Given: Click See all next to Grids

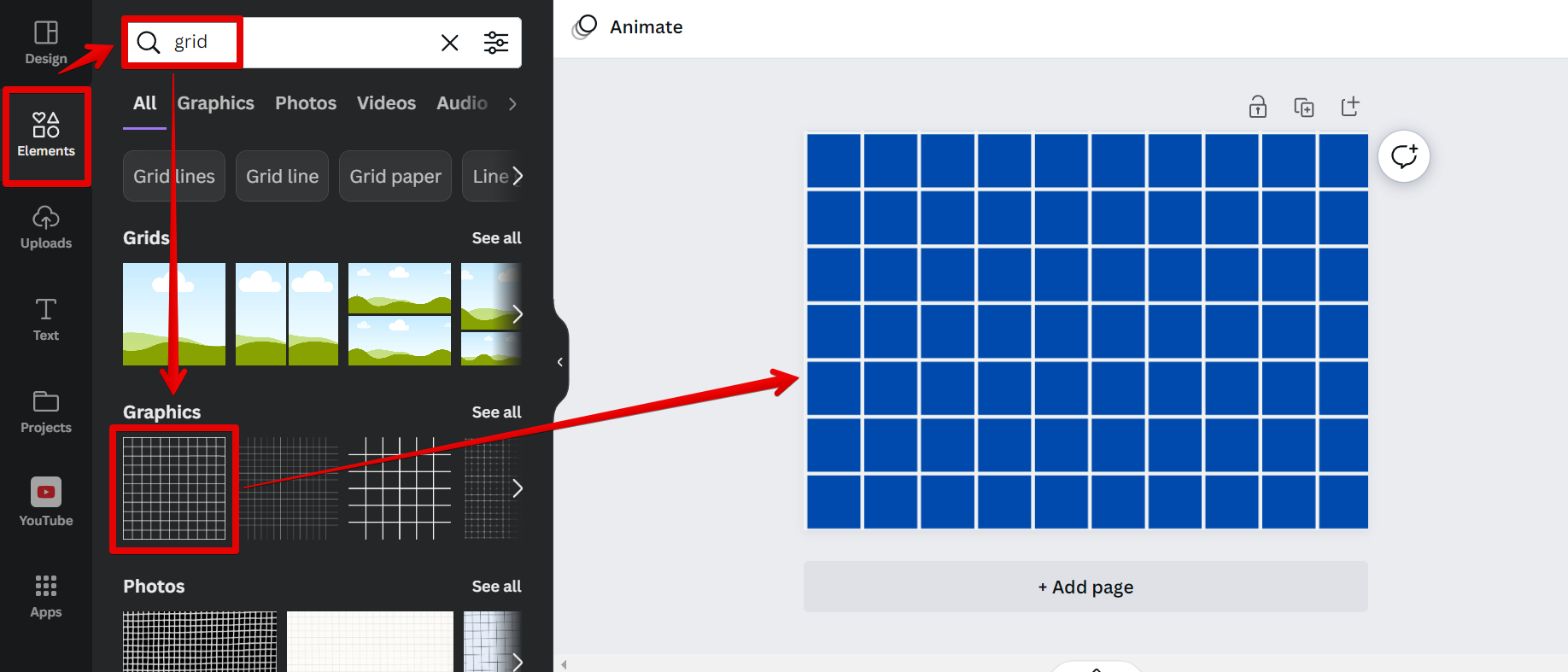Looking at the screenshot, I should click(x=496, y=238).
